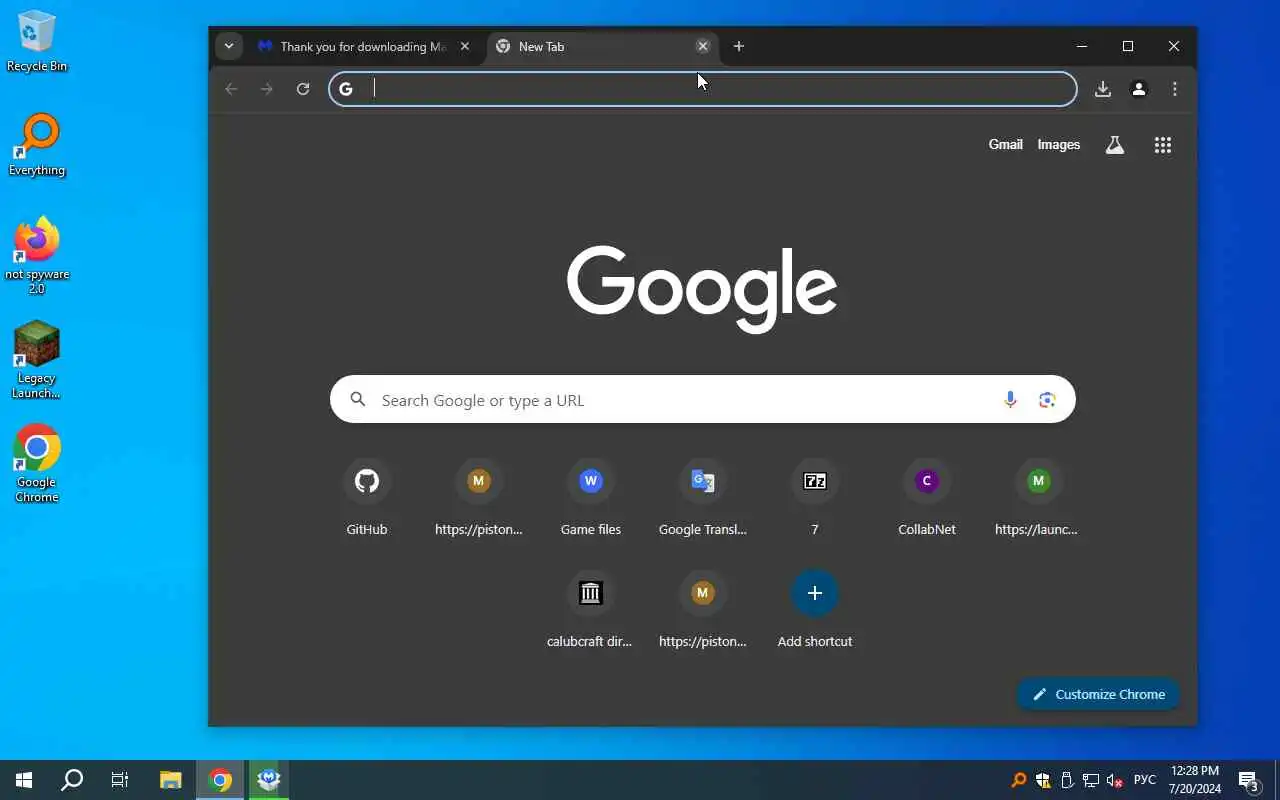This screenshot has width=1280, height=800.
Task: Open the Chrome three-dot menu
Action: tap(1175, 89)
